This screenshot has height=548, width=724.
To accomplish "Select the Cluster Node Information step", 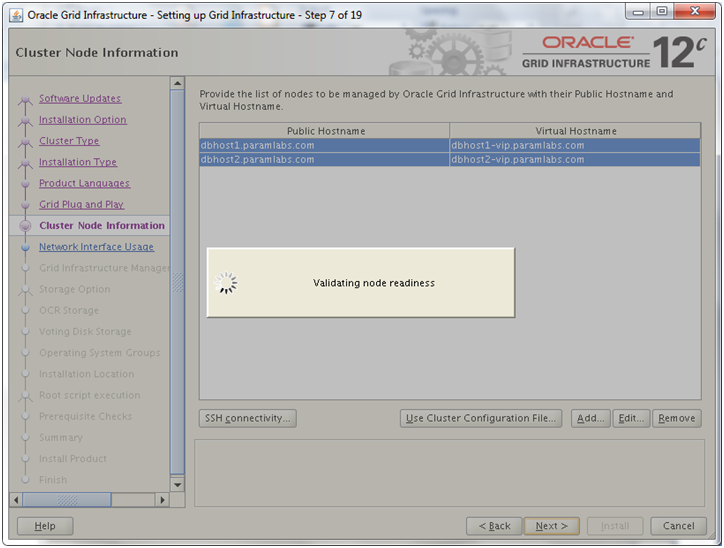I will tap(102, 226).
